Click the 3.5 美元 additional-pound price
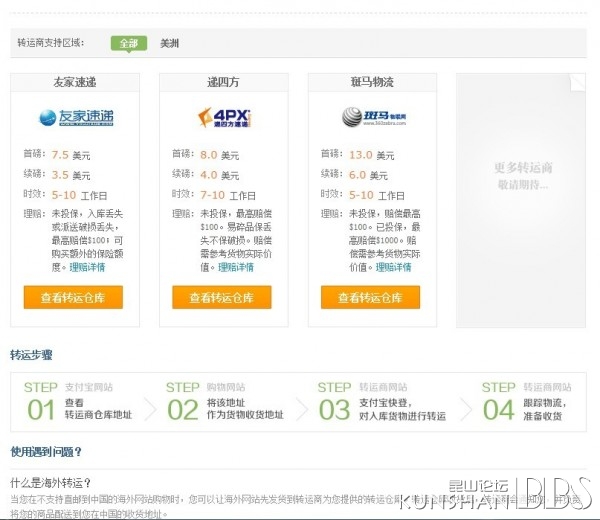This screenshot has width=600, height=520. point(71,175)
